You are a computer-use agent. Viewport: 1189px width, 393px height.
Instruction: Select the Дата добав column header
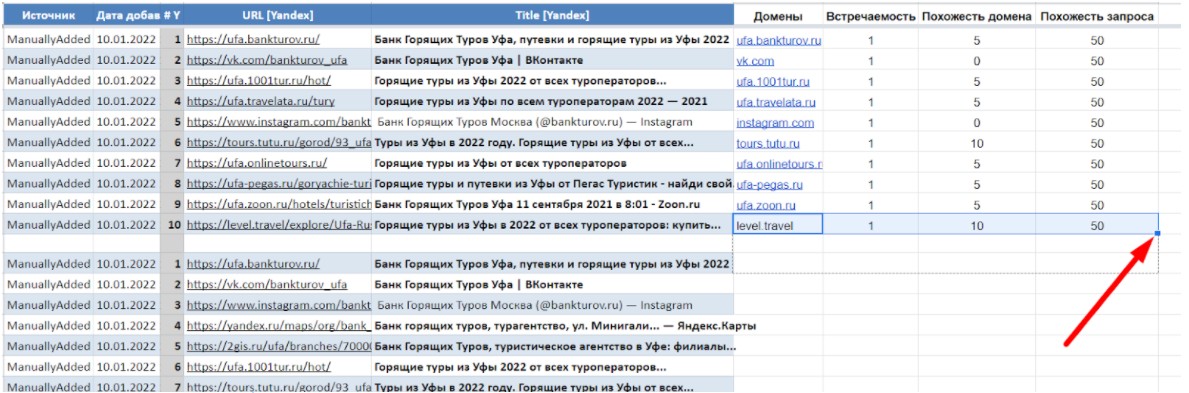coord(127,15)
